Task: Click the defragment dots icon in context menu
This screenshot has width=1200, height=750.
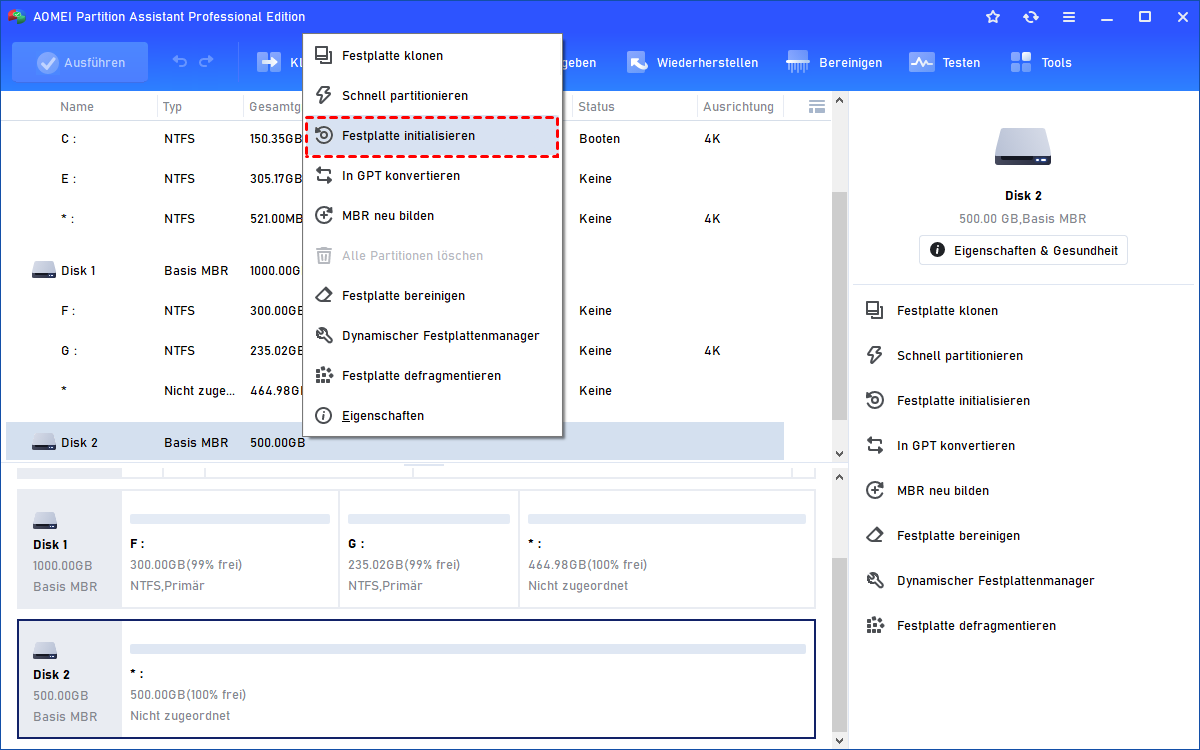Action: coord(324,376)
